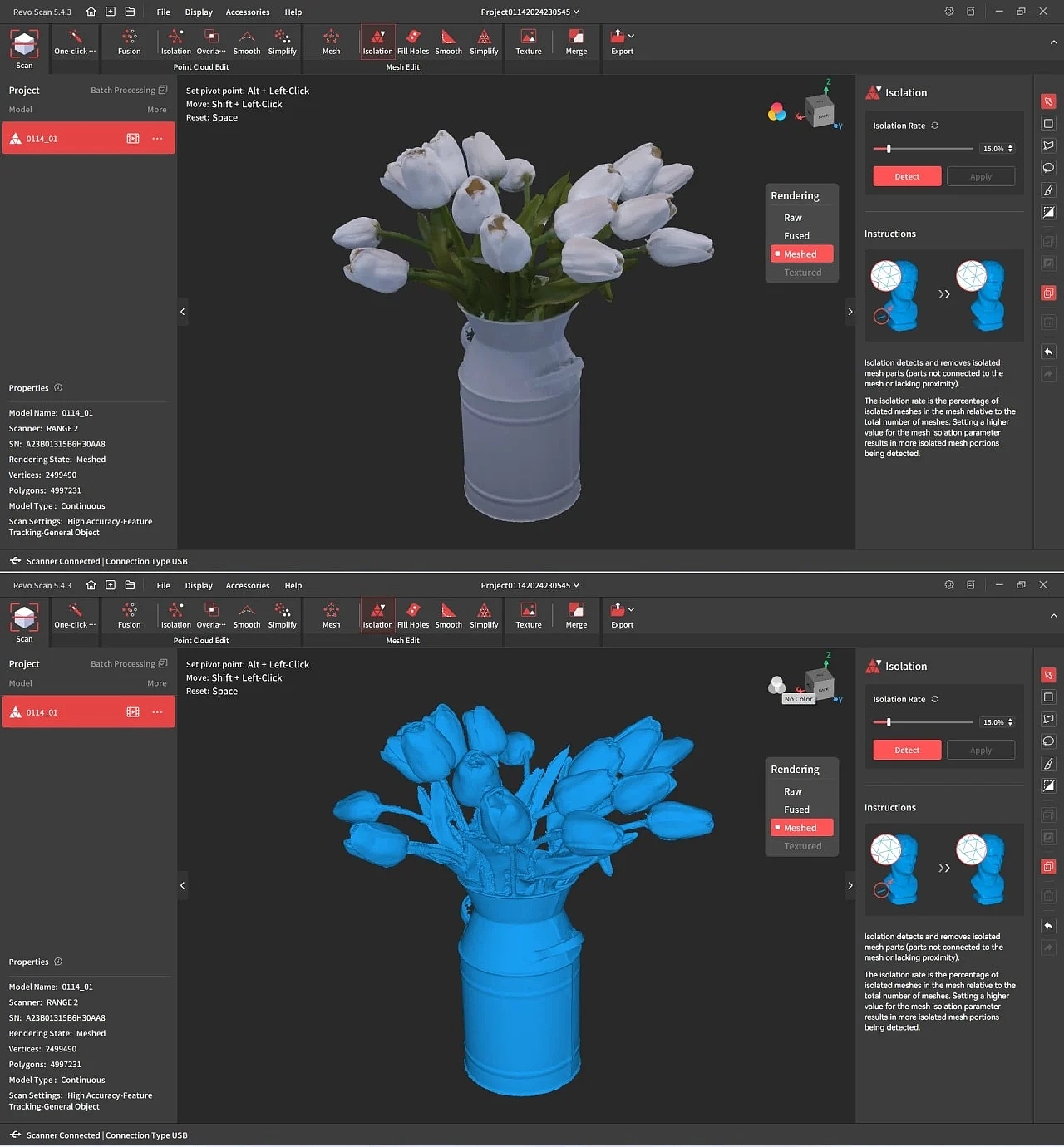This screenshot has width=1064, height=1147.
Task: Select Fill Holes tool in upper window
Action: [x=413, y=42]
